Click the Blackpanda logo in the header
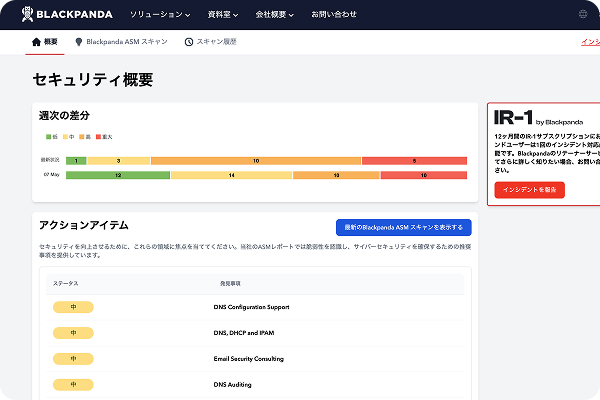This screenshot has height=400, width=600. [67, 14]
